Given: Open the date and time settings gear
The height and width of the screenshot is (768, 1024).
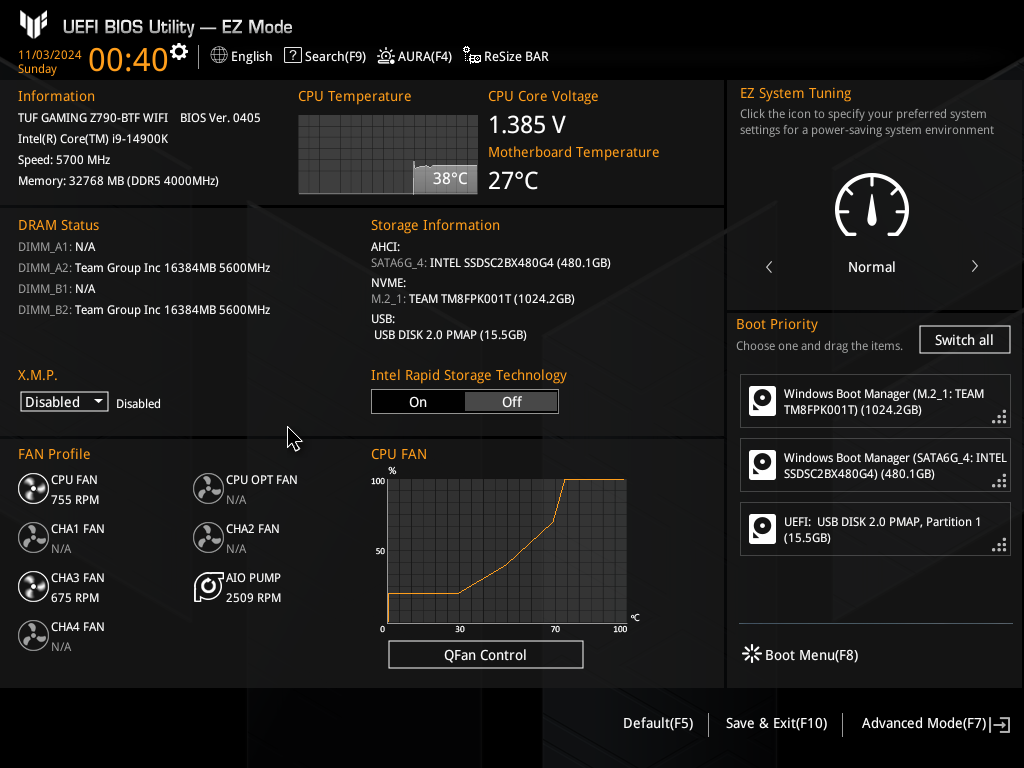Looking at the screenshot, I should (x=179, y=52).
